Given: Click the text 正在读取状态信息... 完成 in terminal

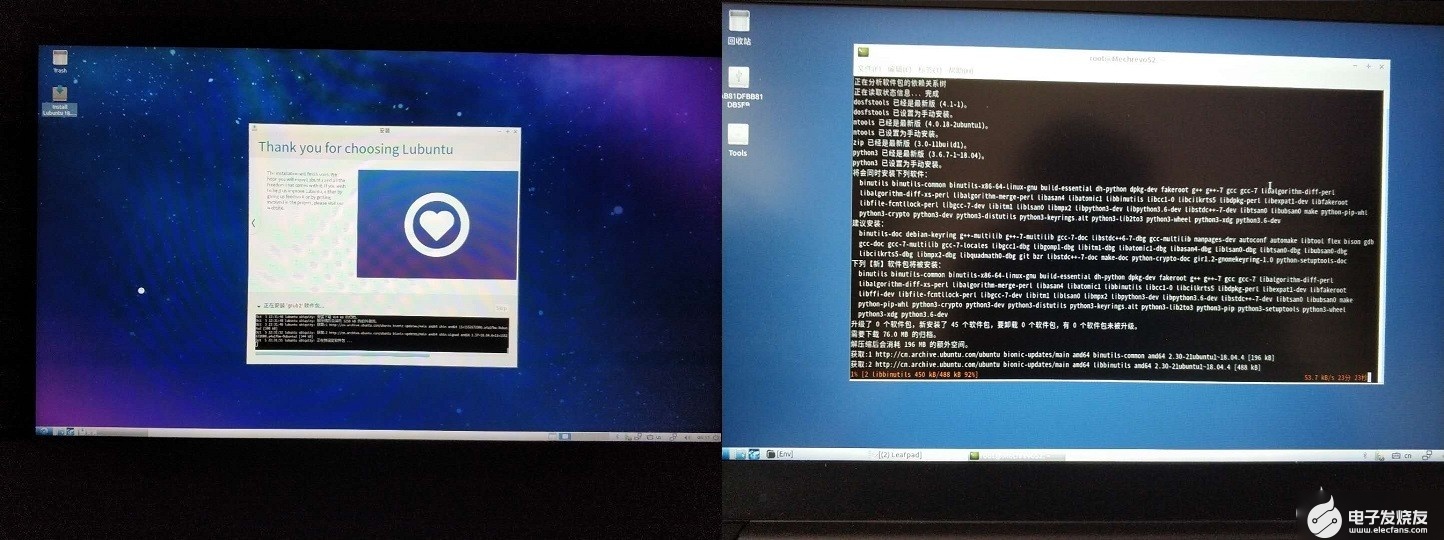Looking at the screenshot, I should click(x=896, y=94).
